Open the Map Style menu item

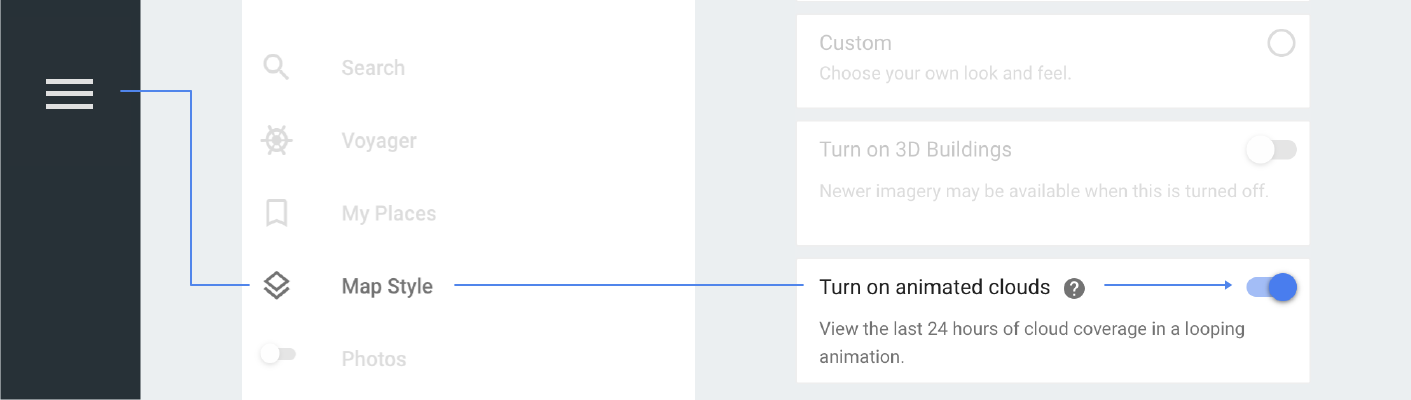point(387,287)
